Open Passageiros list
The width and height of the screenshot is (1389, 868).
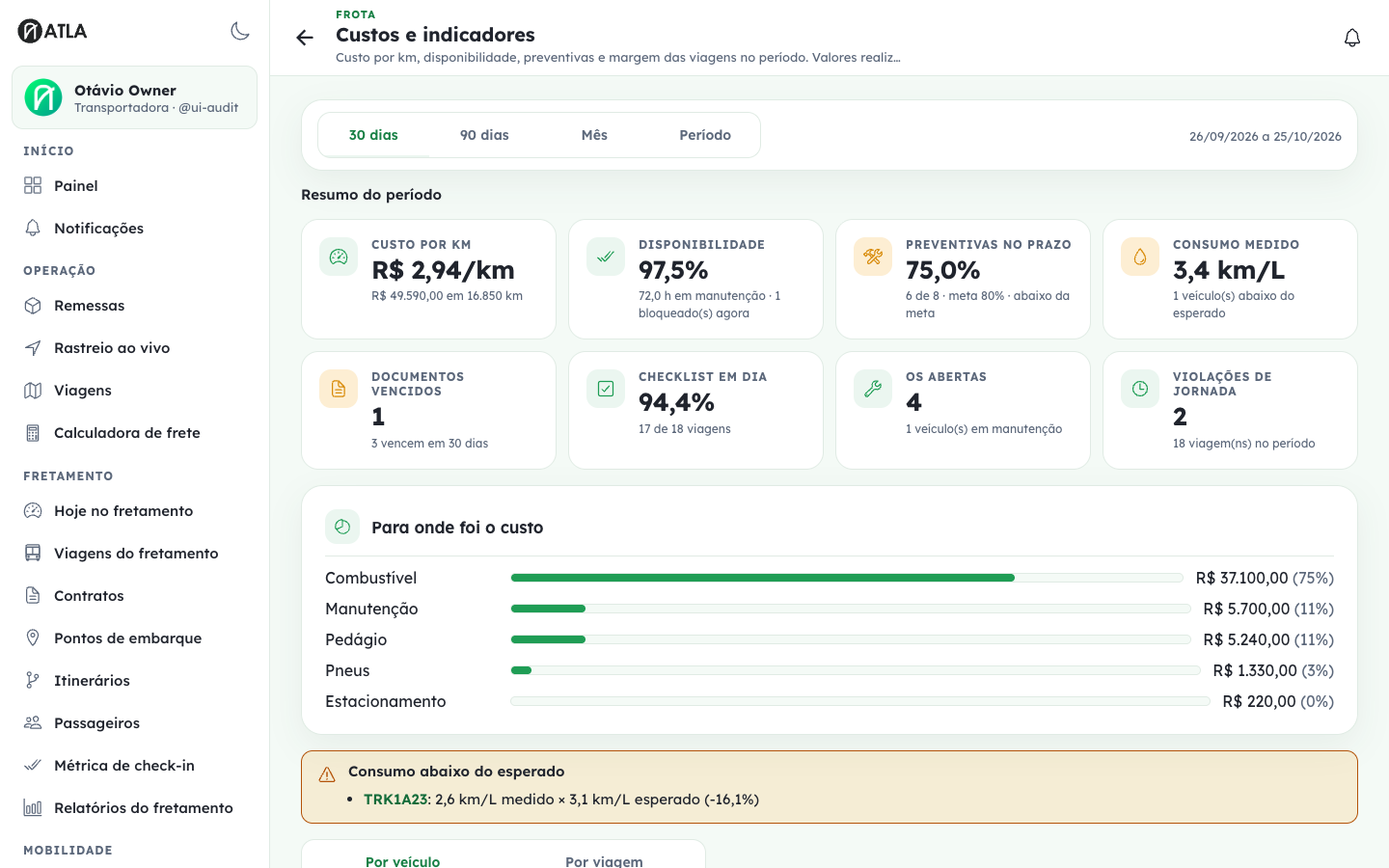coord(134,723)
